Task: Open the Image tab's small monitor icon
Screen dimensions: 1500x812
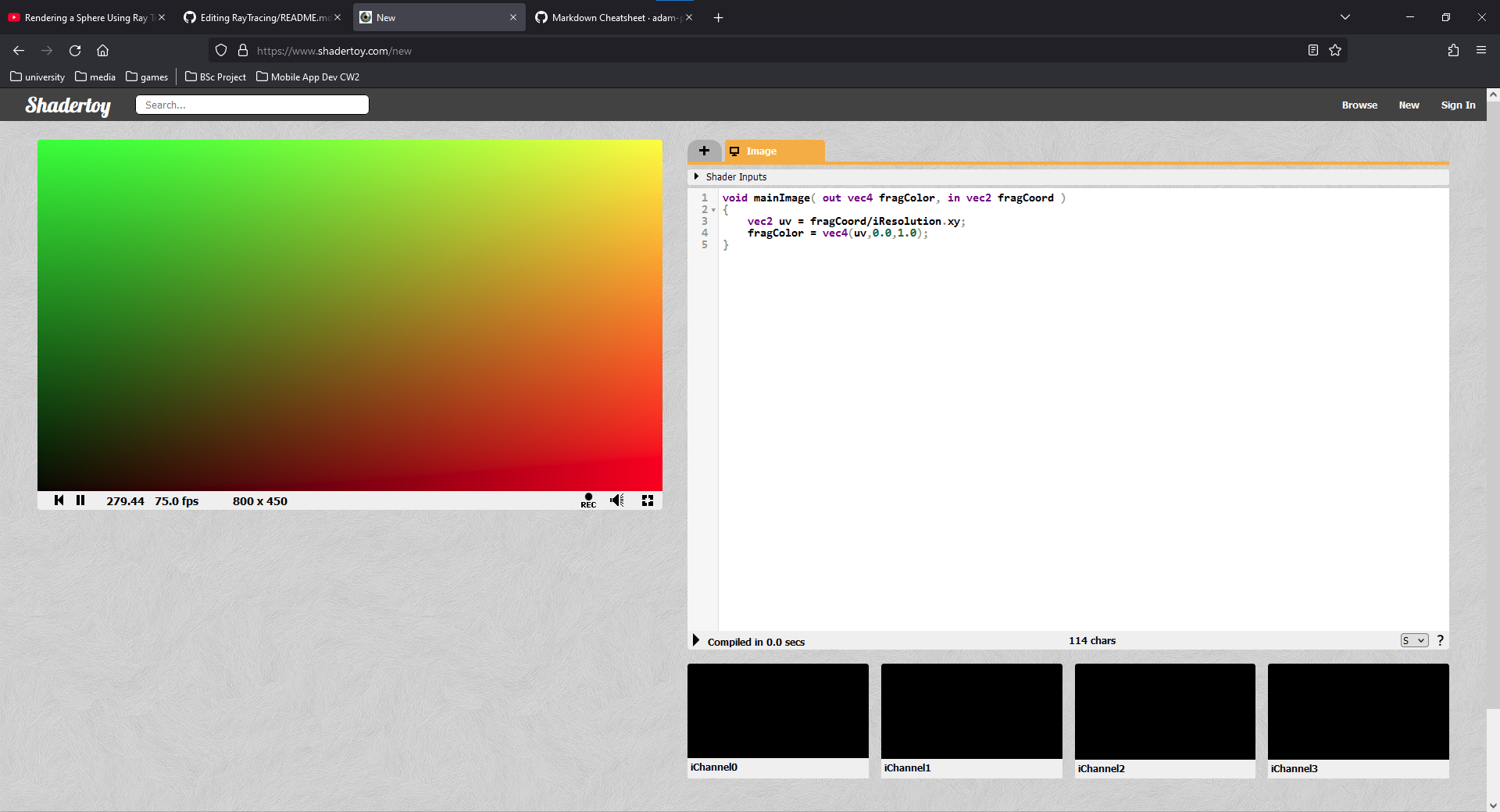Action: (734, 151)
